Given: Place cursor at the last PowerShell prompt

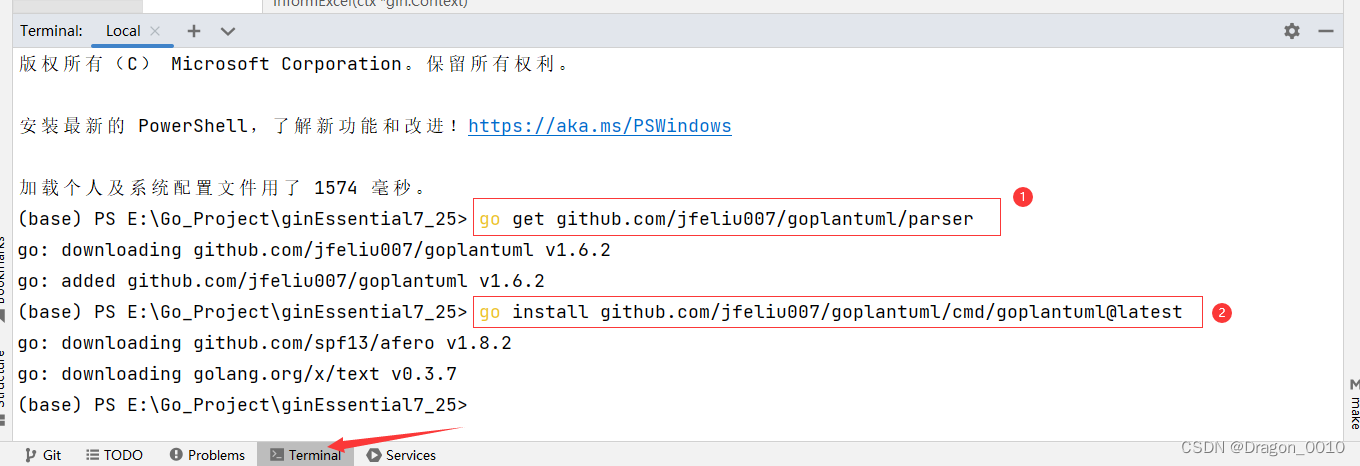Looking at the screenshot, I should tap(243, 405).
